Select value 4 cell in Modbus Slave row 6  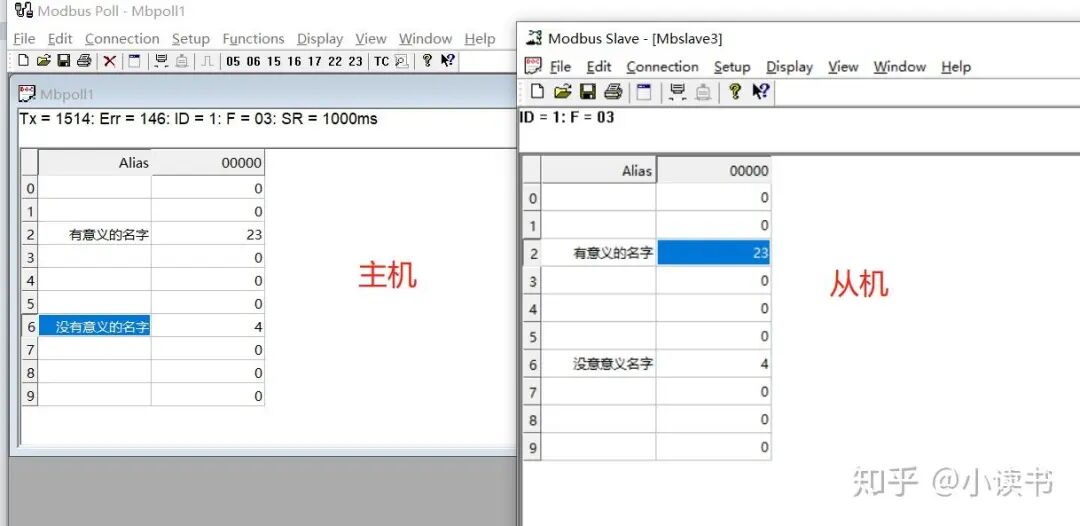click(x=713, y=364)
